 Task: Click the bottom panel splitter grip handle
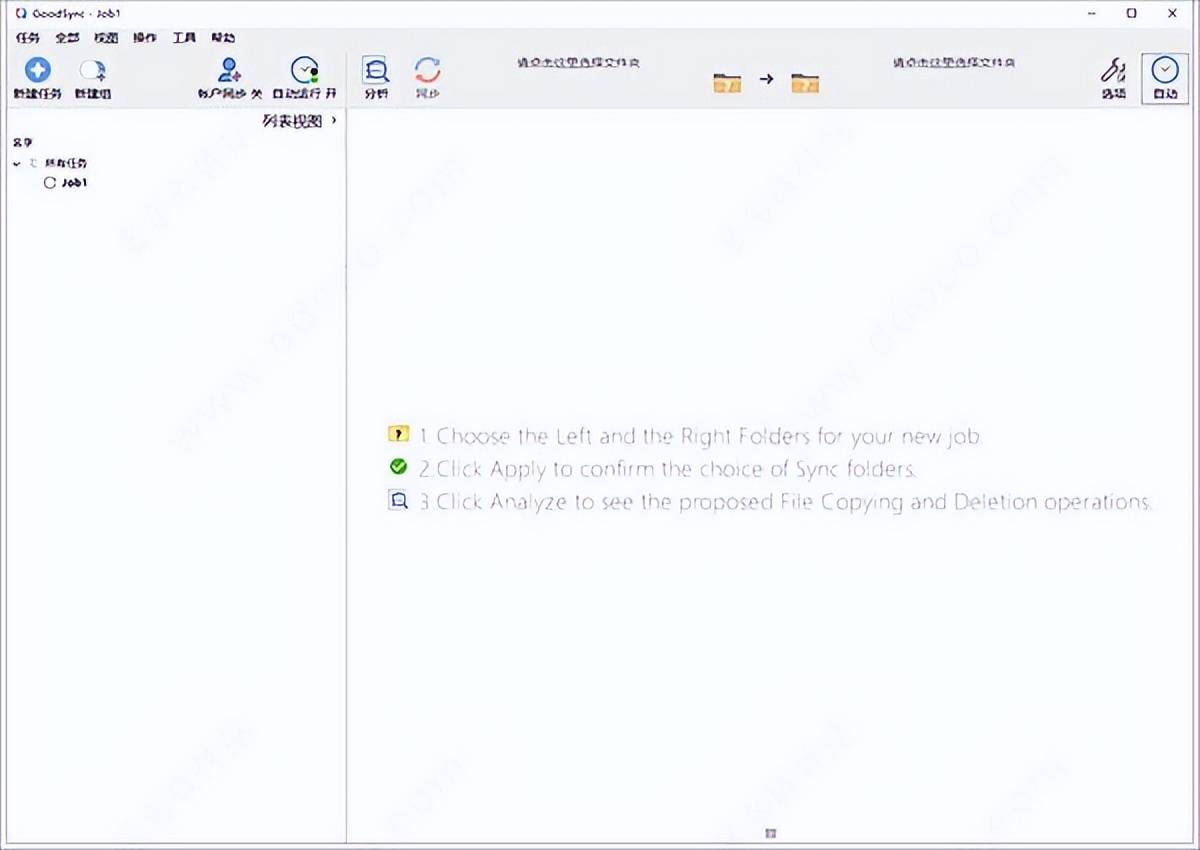coord(771,832)
